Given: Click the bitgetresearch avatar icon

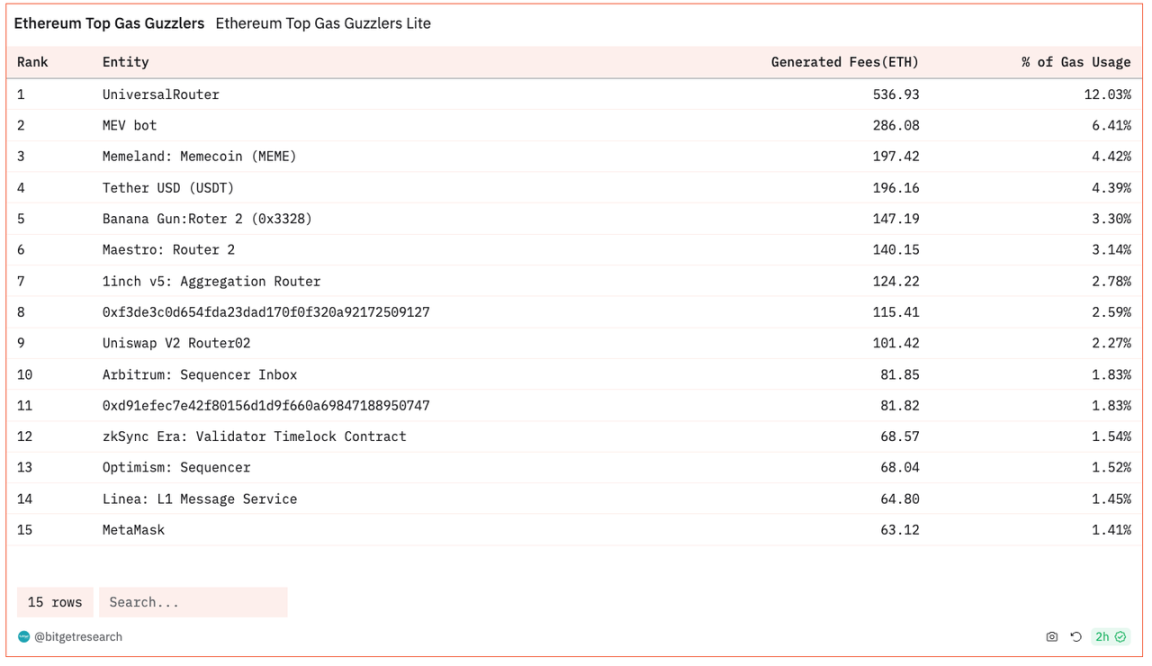Looking at the screenshot, I should point(24,637).
